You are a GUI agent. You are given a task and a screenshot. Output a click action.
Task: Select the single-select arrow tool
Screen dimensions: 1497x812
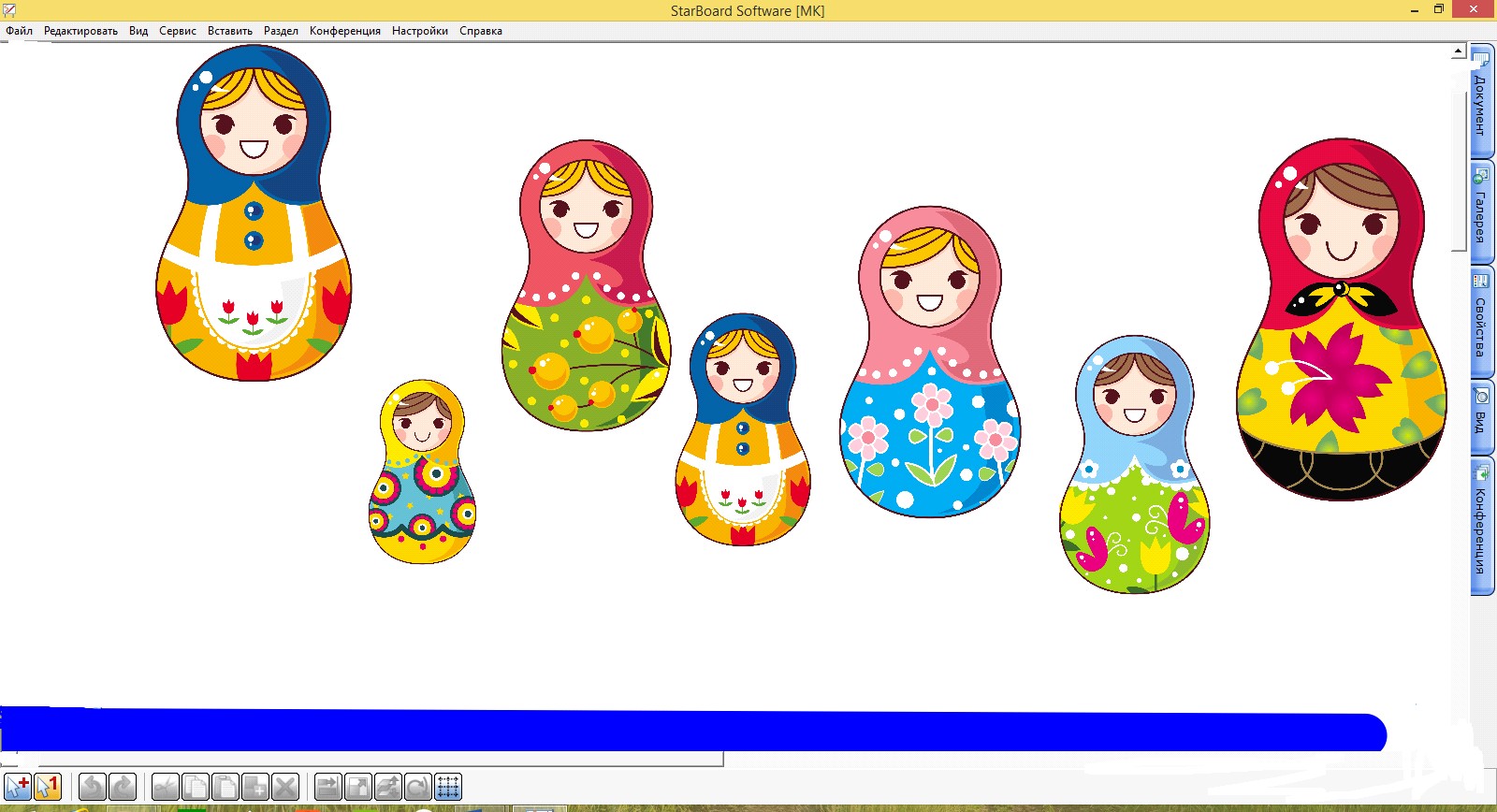[x=48, y=787]
